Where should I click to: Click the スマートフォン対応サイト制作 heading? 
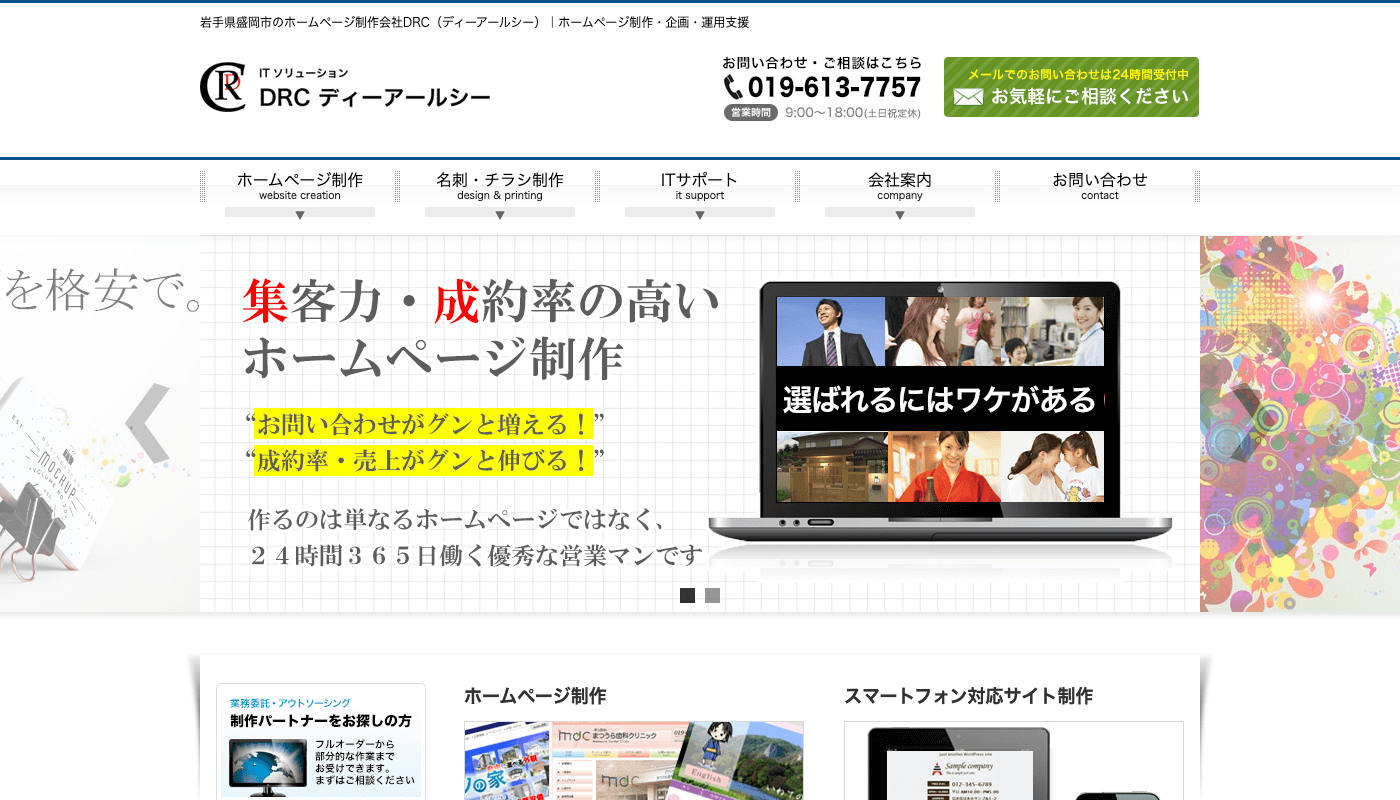tap(968, 696)
